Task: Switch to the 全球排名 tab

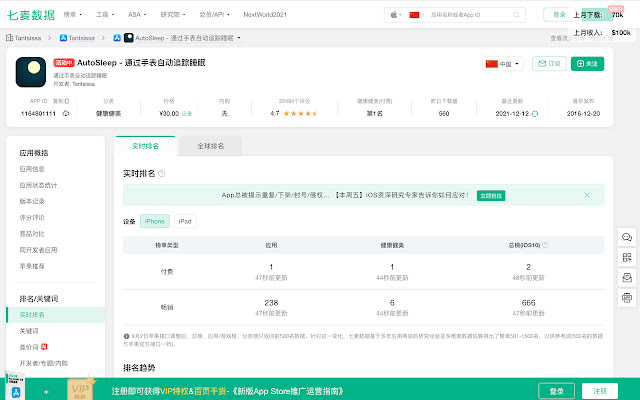Action: pos(211,146)
